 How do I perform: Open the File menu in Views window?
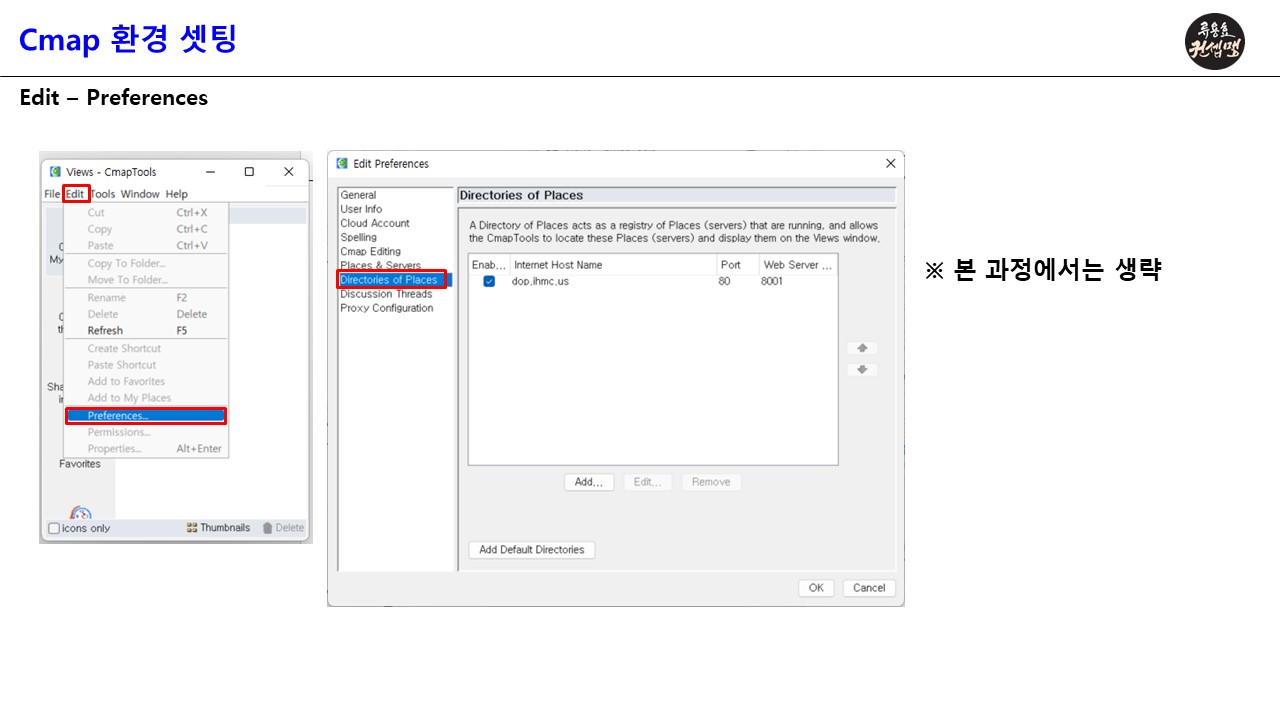point(52,194)
